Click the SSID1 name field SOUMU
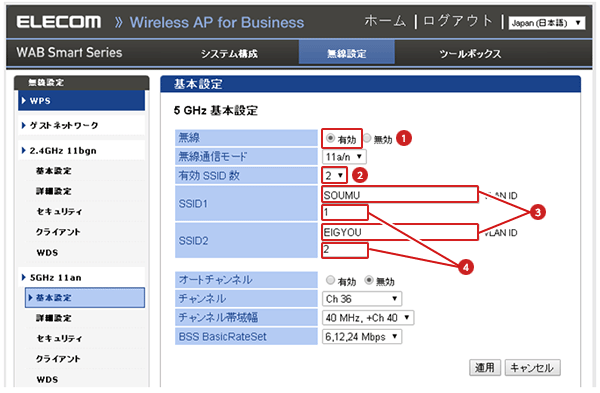600x393 pixels. (400, 195)
